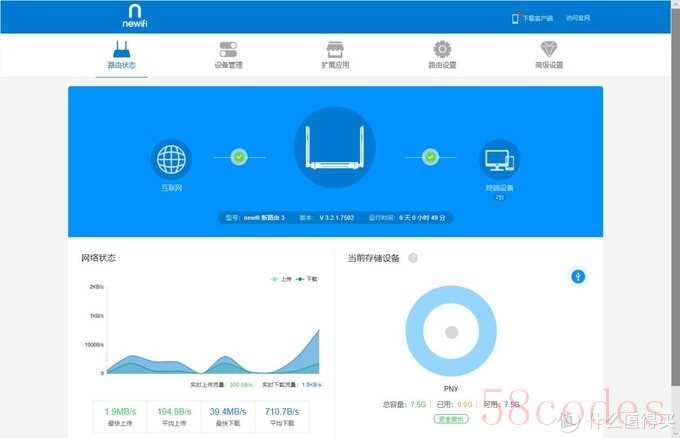Open the 扩展应用 extended apps tab
The width and height of the screenshot is (680, 438).
coord(335,65)
